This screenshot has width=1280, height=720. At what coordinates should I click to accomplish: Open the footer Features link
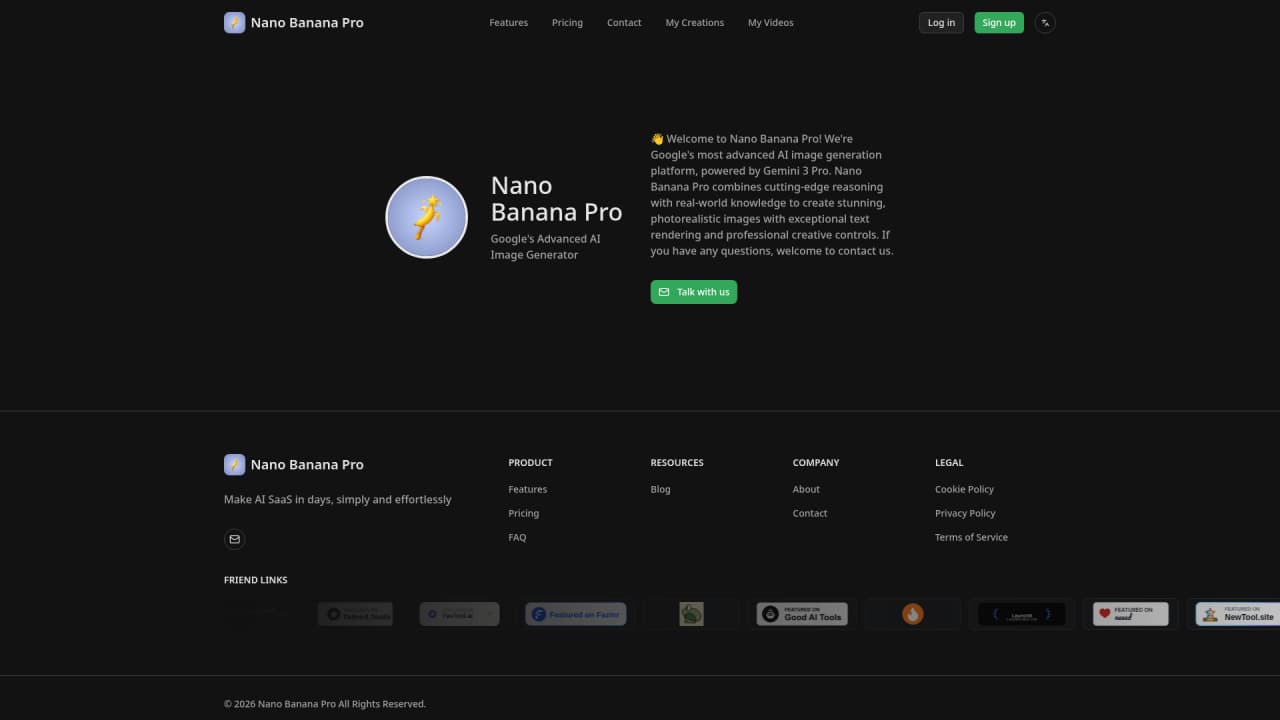(528, 489)
